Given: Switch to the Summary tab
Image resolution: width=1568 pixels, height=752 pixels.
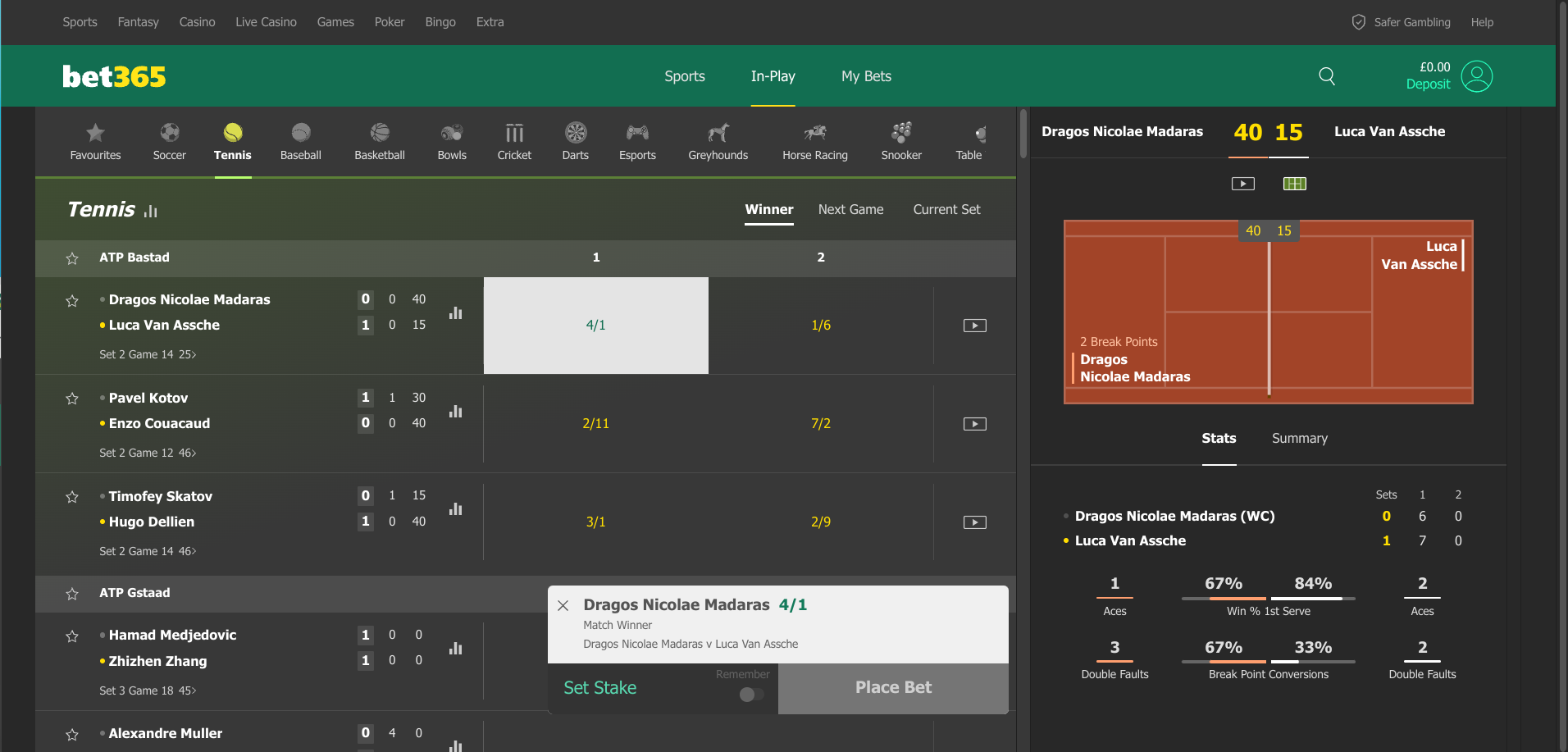Looking at the screenshot, I should tap(1300, 438).
